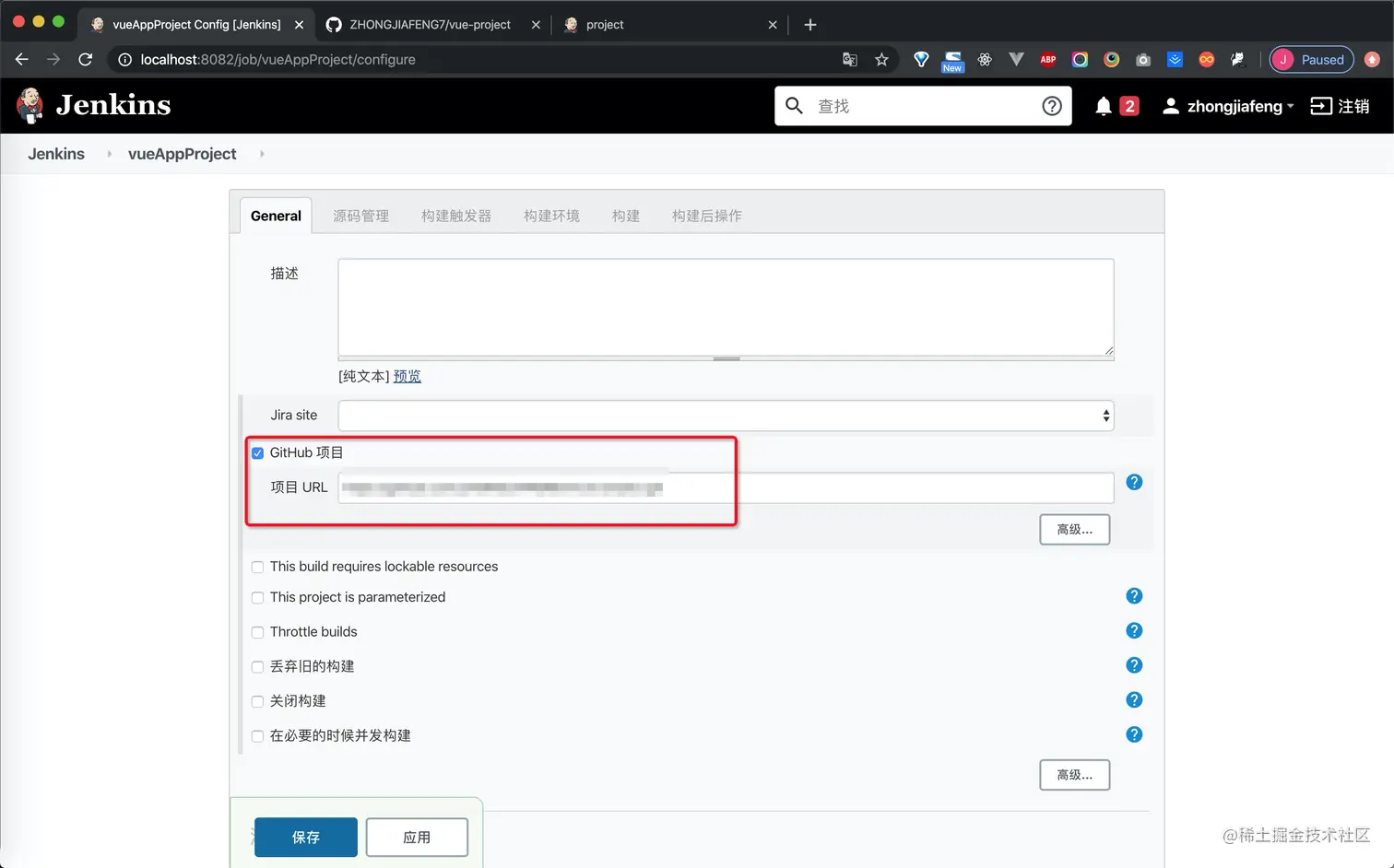Check the 关闭构建 option

point(258,701)
